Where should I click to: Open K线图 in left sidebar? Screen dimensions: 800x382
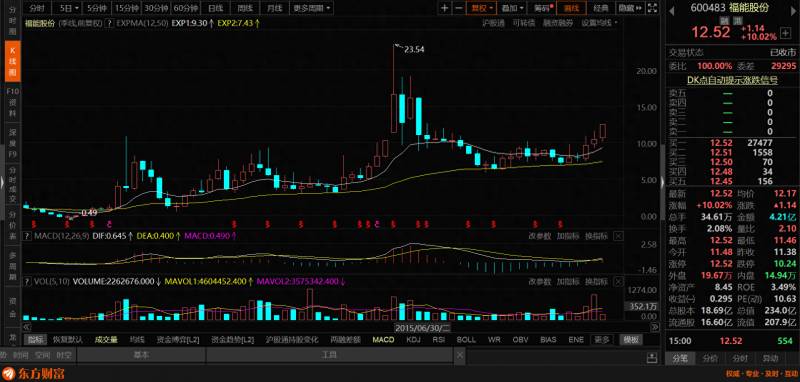[x=13, y=61]
